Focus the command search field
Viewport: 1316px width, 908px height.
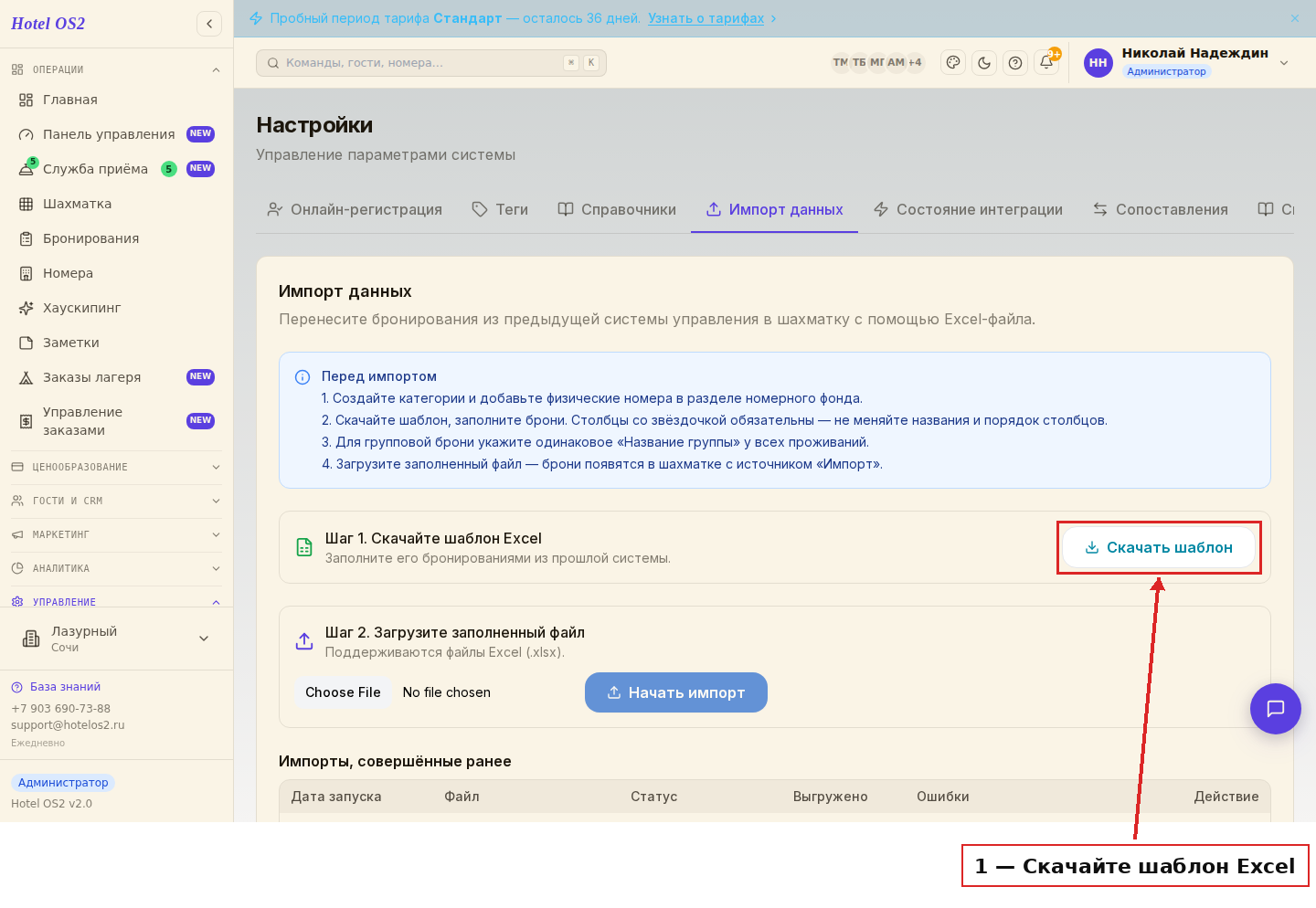(x=431, y=63)
